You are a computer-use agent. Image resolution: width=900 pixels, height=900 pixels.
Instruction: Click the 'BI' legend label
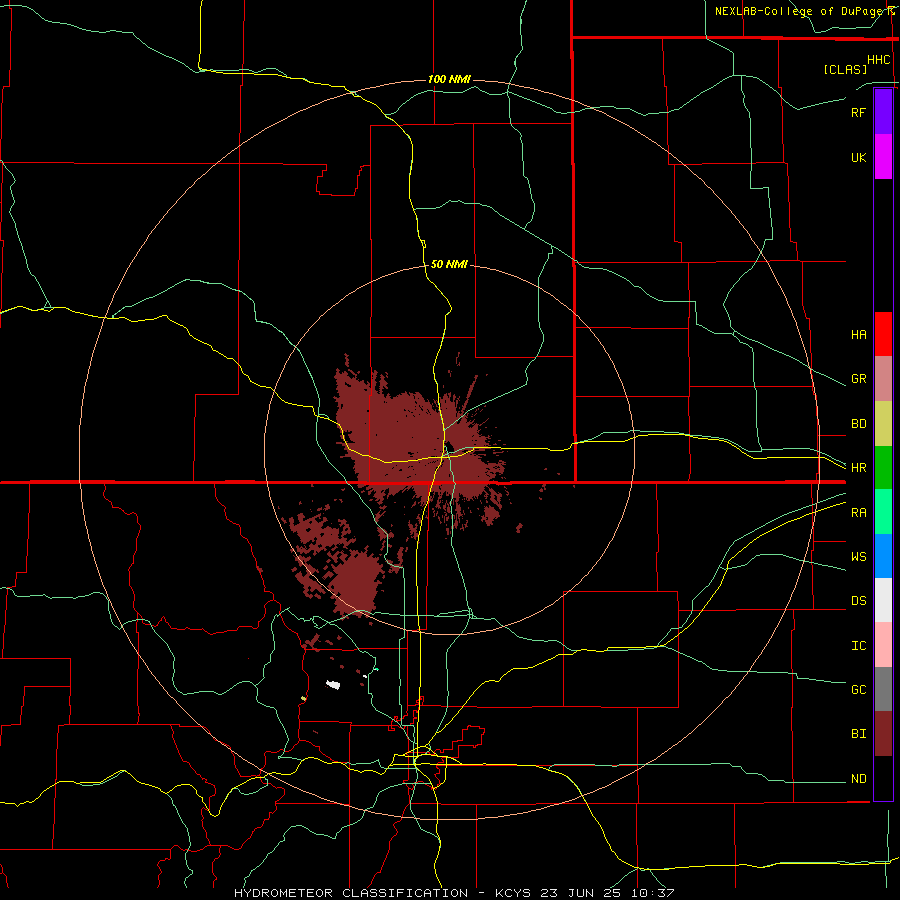(x=858, y=734)
